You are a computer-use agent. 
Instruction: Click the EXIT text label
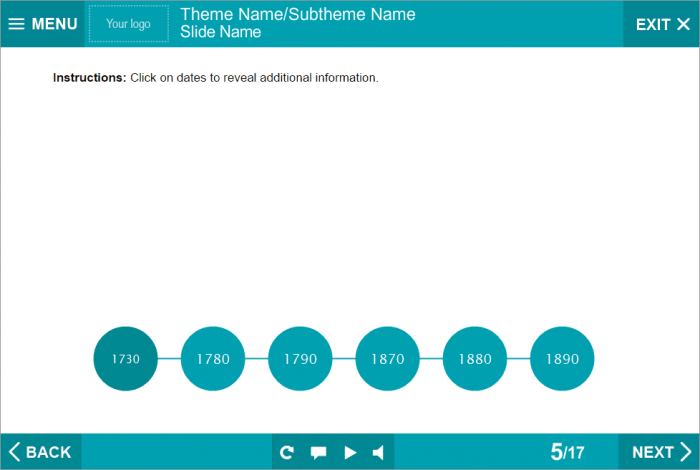pyautogui.click(x=653, y=24)
